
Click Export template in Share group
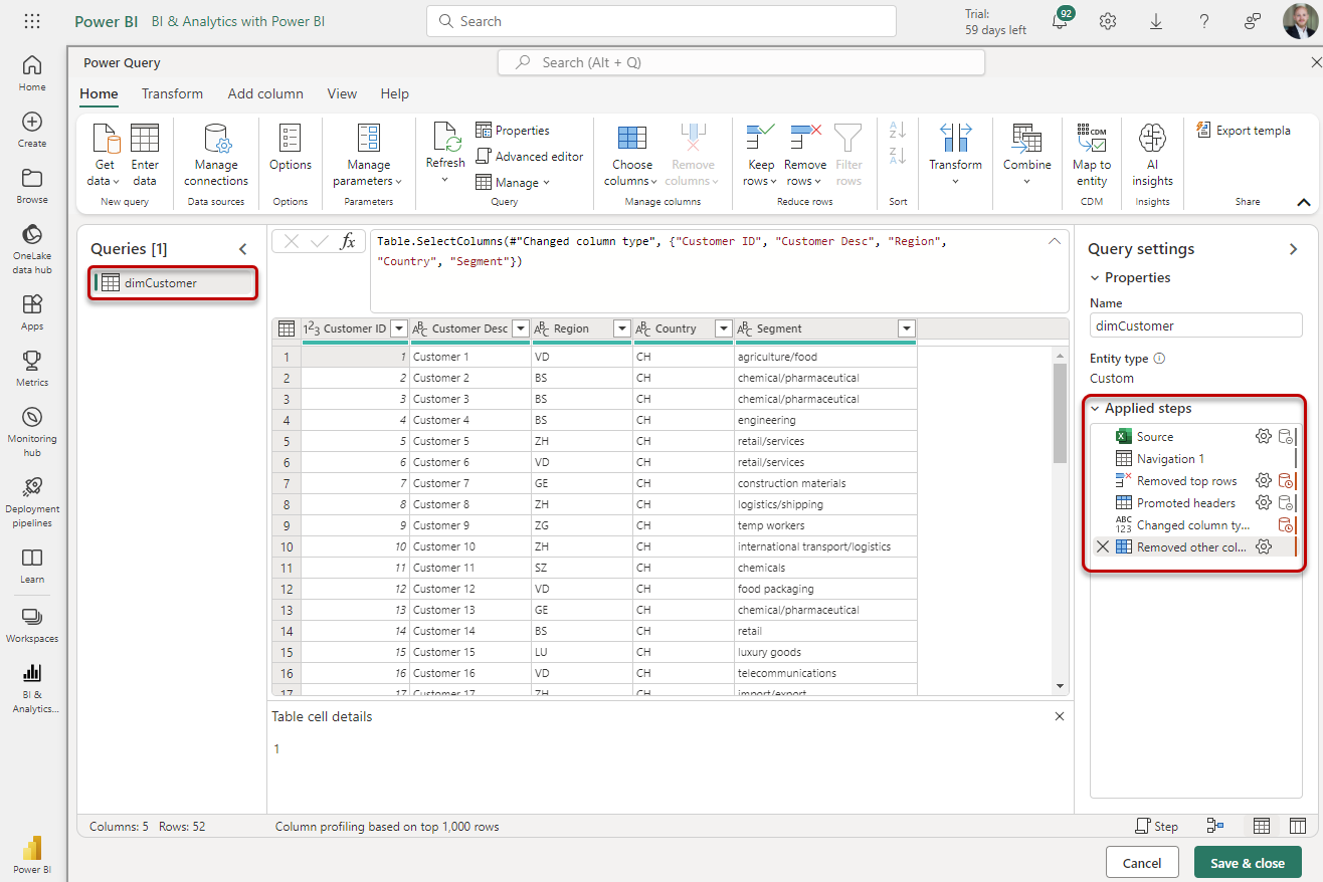tap(1244, 130)
